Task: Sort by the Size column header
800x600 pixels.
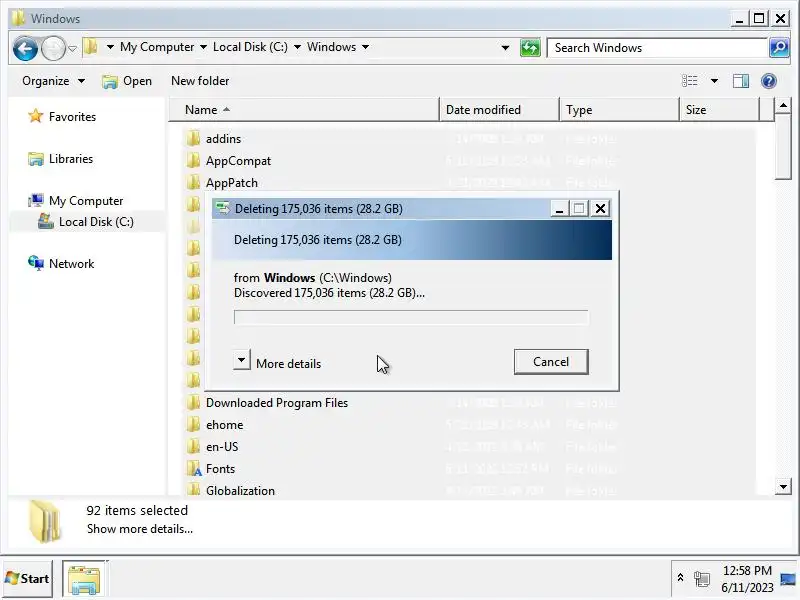Action: [719, 110]
